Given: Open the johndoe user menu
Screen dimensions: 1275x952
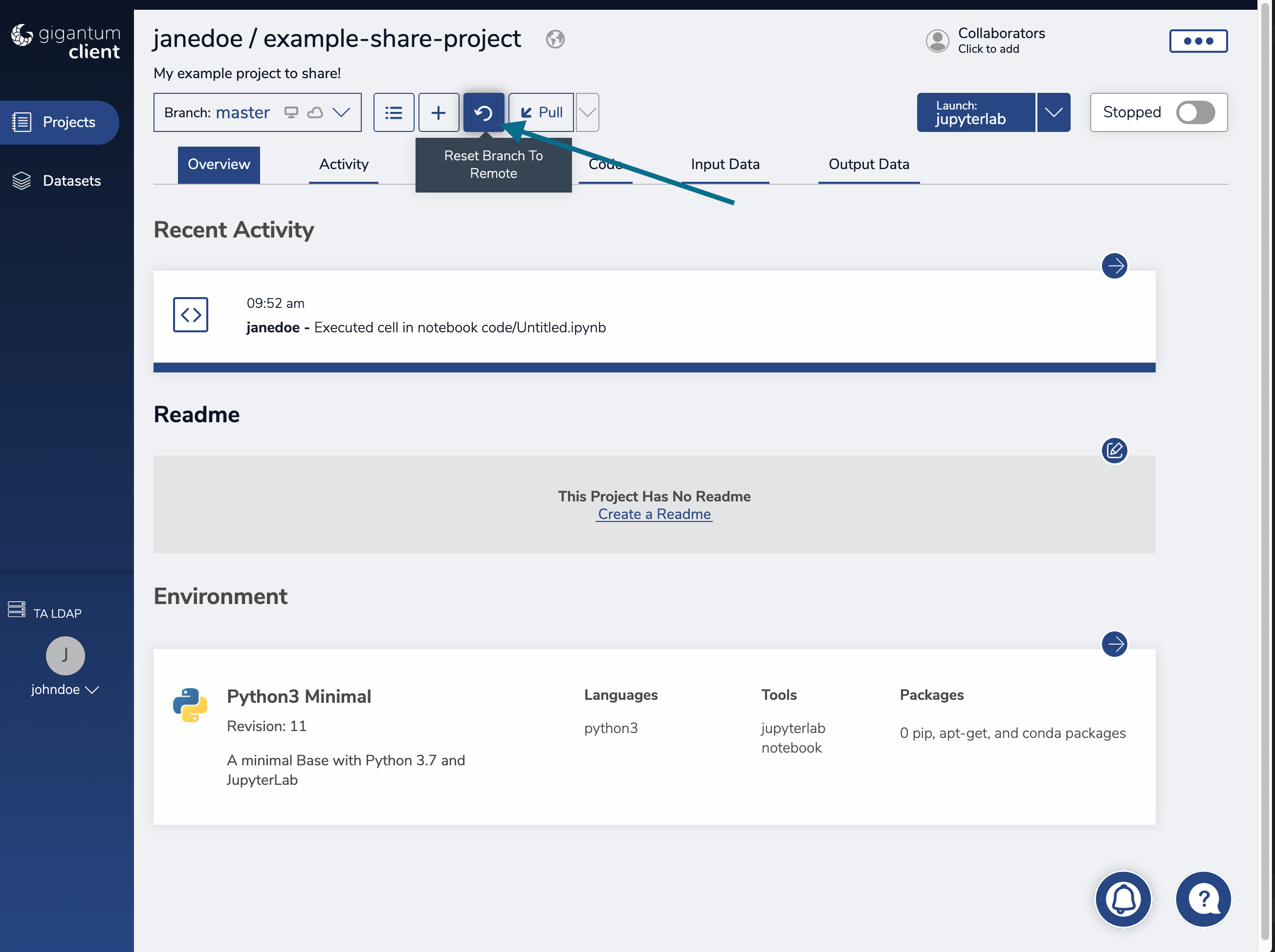Looking at the screenshot, I should (65, 689).
